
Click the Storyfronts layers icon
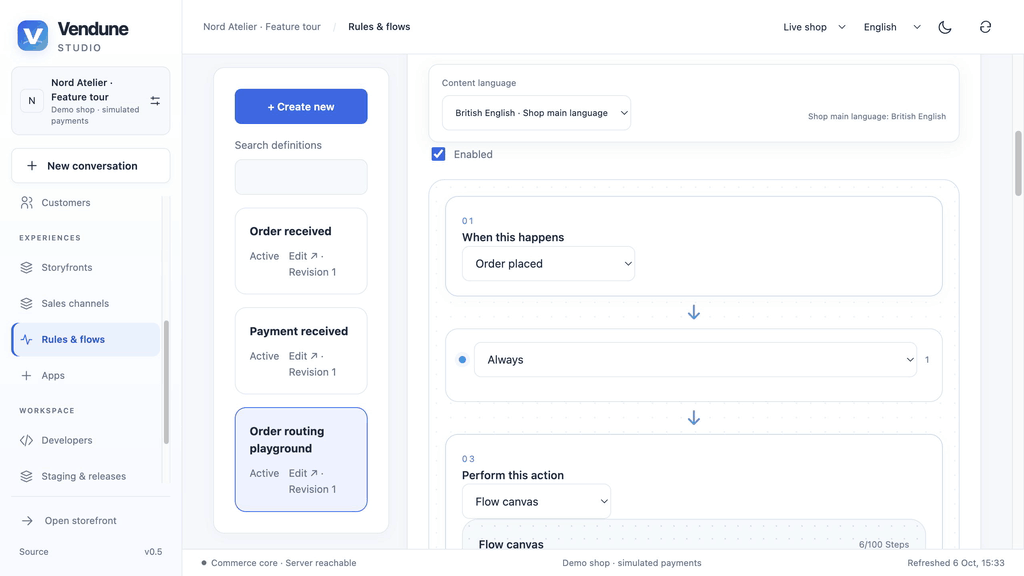26,267
